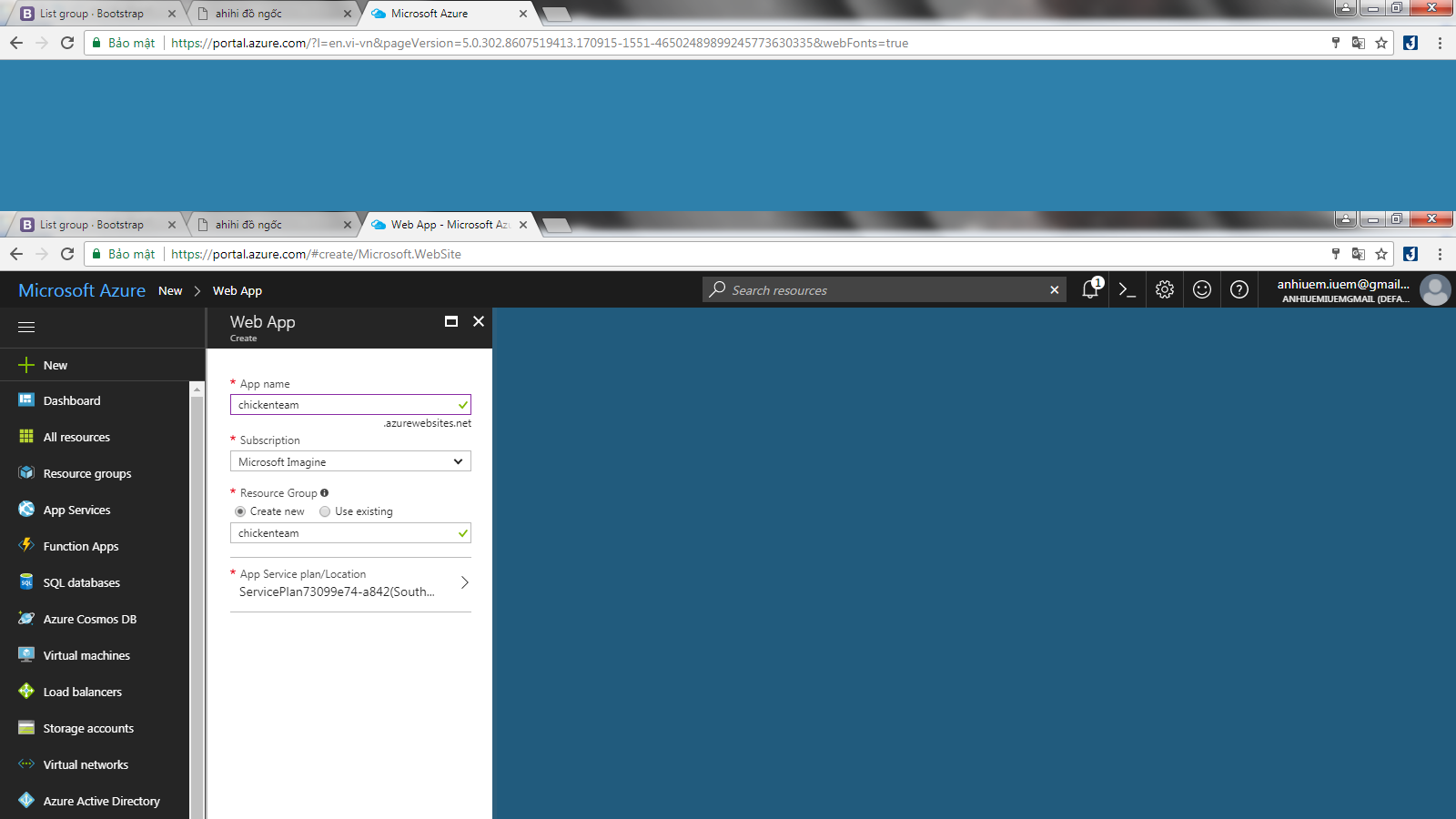Close the ahihi đồ ngốc tab
Viewport: 1456px width, 819px height.
coord(348,225)
